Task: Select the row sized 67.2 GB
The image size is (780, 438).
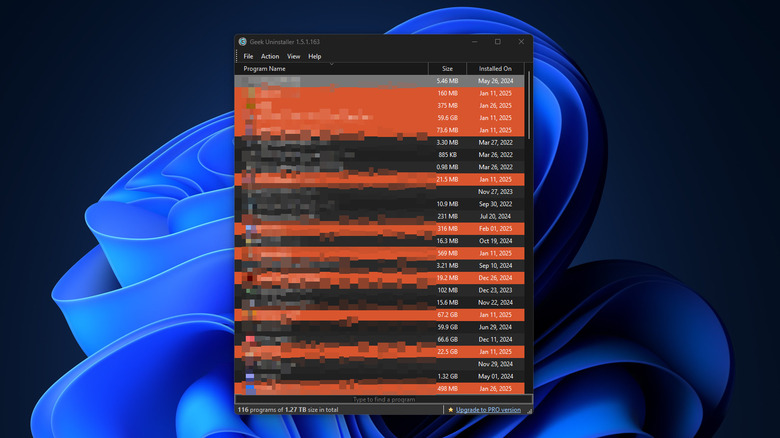Action: (380, 315)
